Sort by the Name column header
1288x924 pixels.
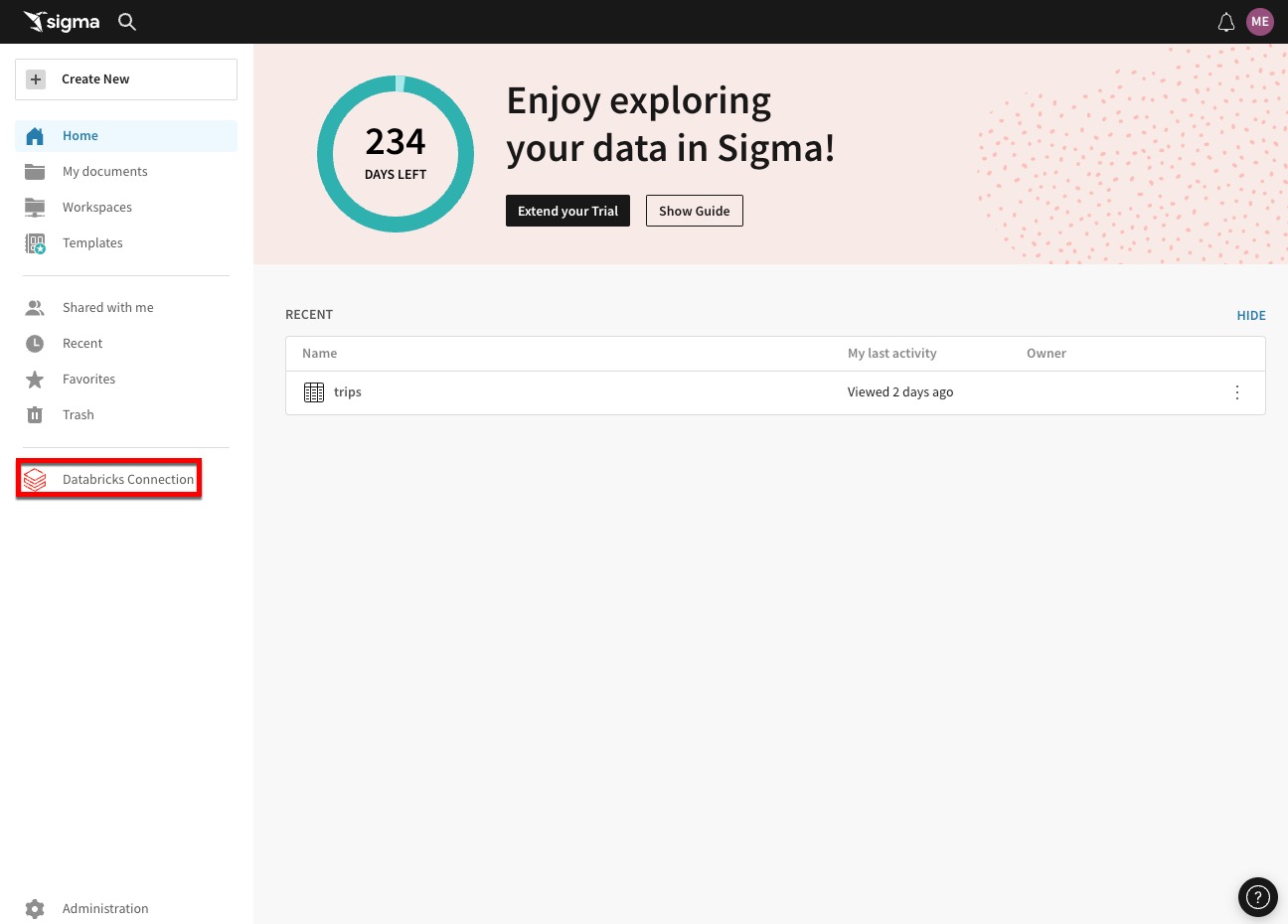point(320,354)
